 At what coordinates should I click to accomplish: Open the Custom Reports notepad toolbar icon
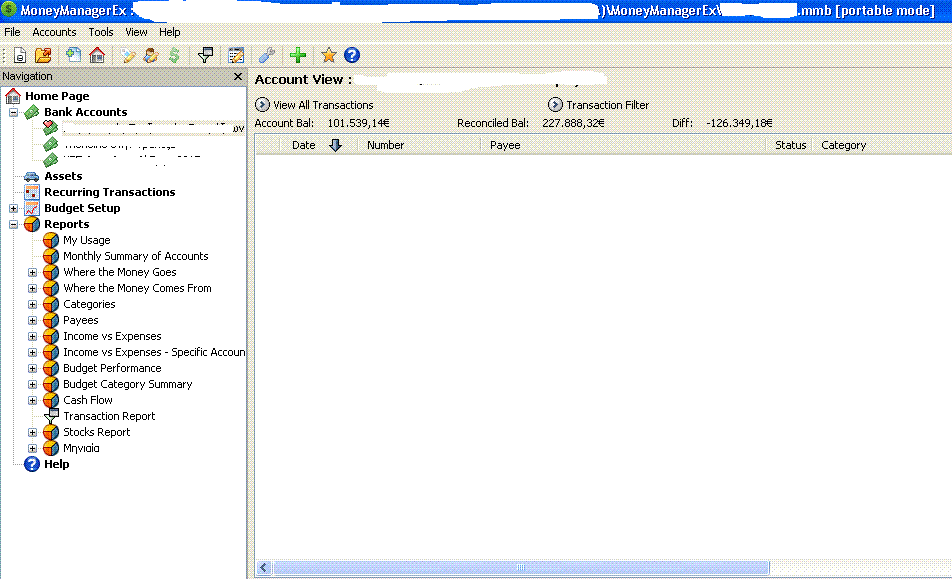(x=236, y=55)
